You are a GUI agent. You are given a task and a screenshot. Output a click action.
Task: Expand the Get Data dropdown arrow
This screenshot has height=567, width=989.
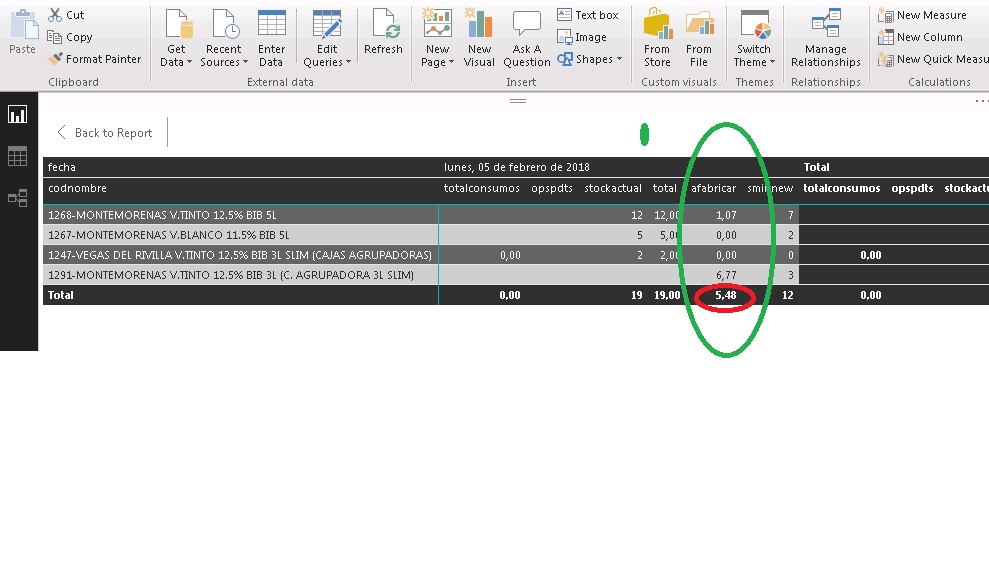[189, 62]
